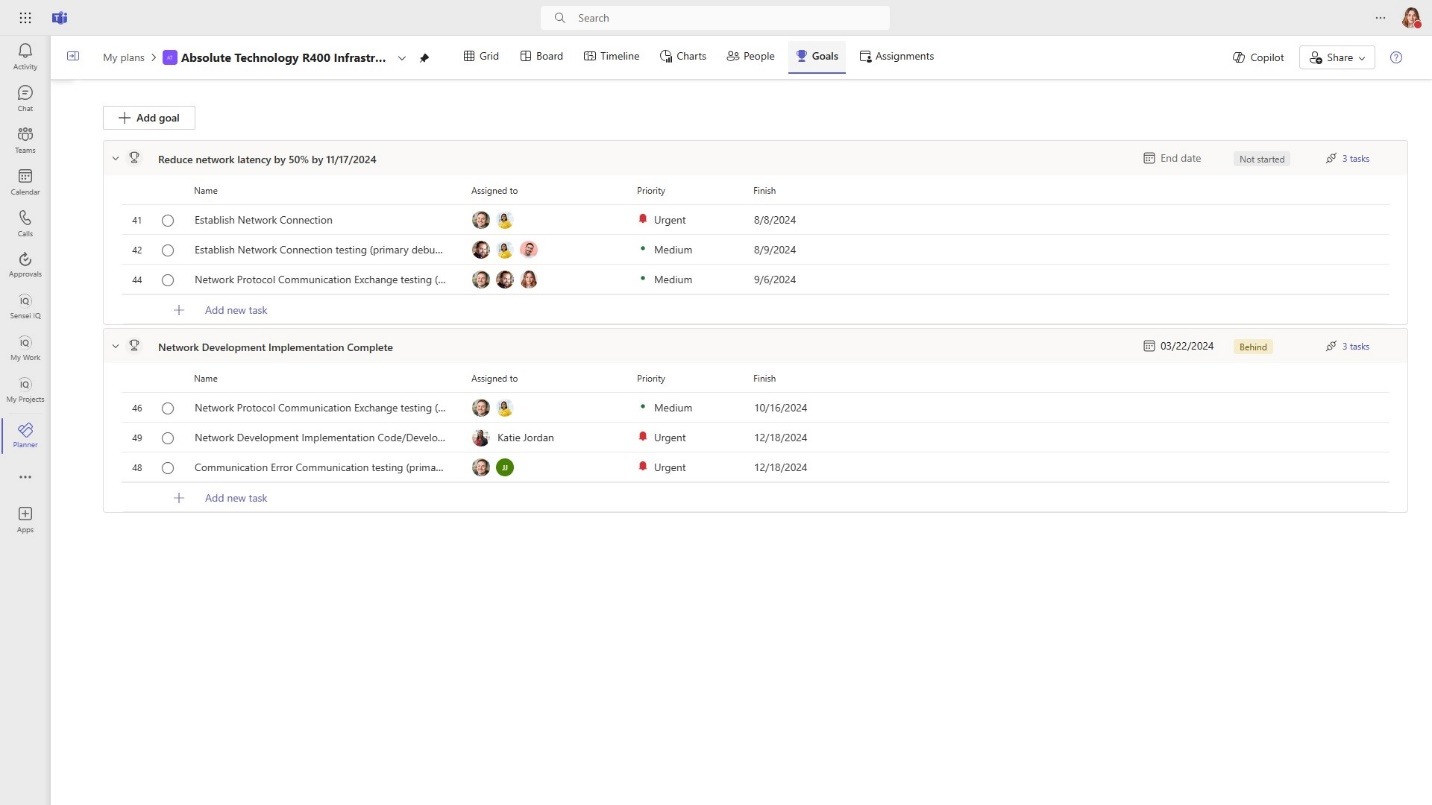Open Chat from the left sidebar
1432x805 pixels.
coord(25,98)
